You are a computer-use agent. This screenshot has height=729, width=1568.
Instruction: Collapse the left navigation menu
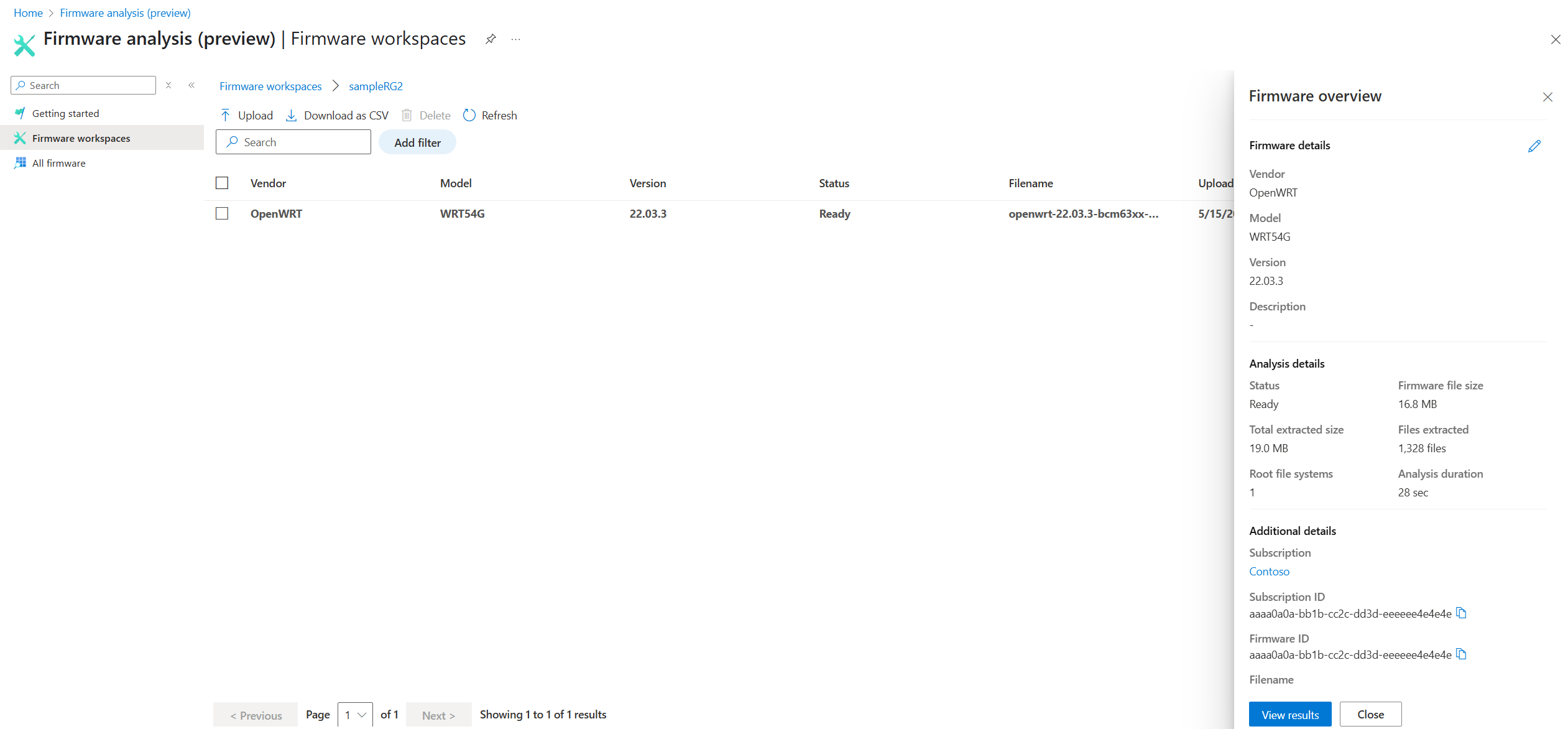(191, 85)
